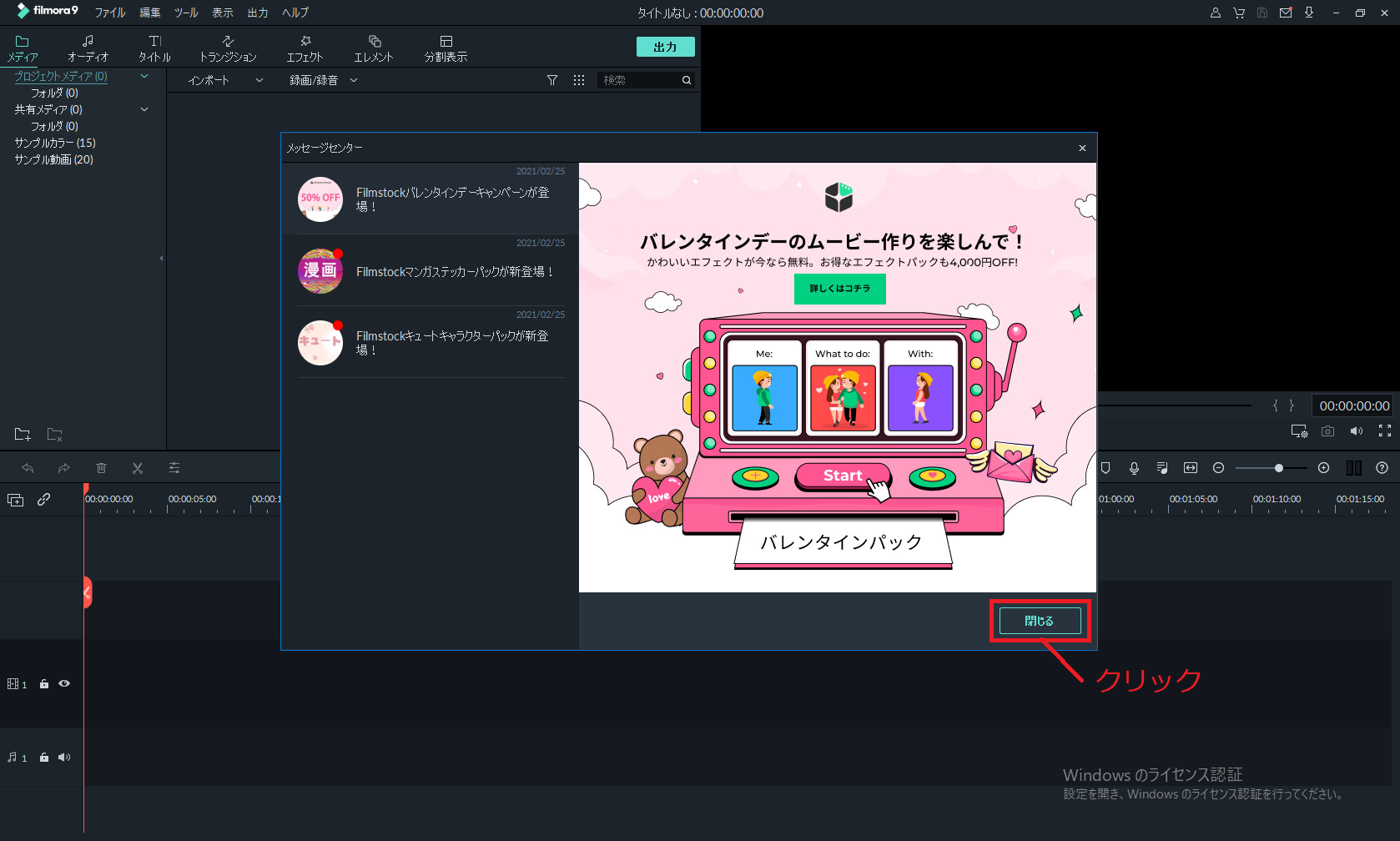This screenshot has width=1400, height=841.
Task: Open the ヘルプ menu
Action: coord(295,13)
